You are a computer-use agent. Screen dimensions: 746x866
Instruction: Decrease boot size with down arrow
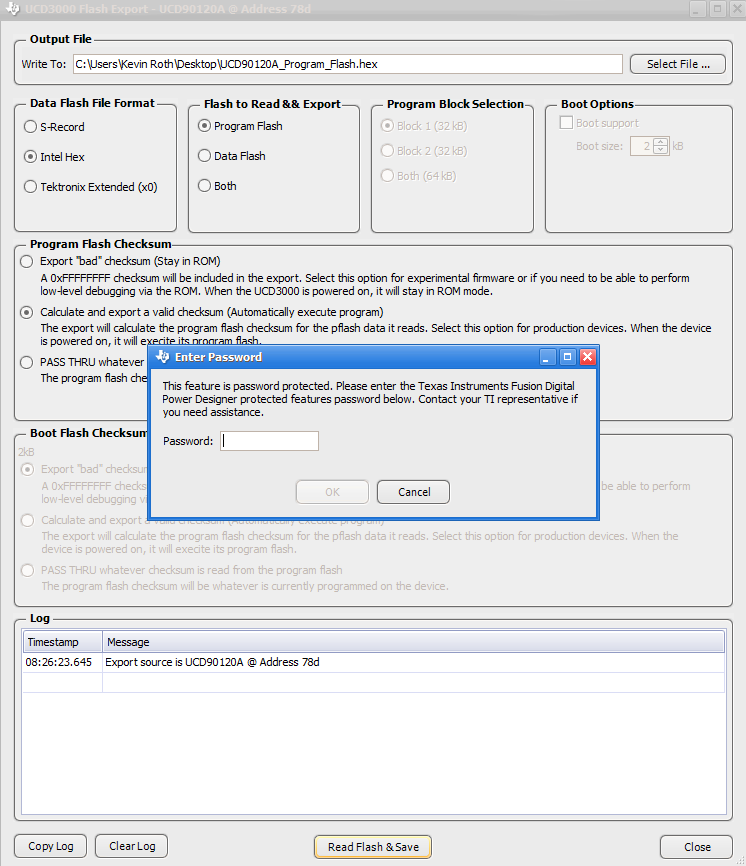[x=660, y=150]
